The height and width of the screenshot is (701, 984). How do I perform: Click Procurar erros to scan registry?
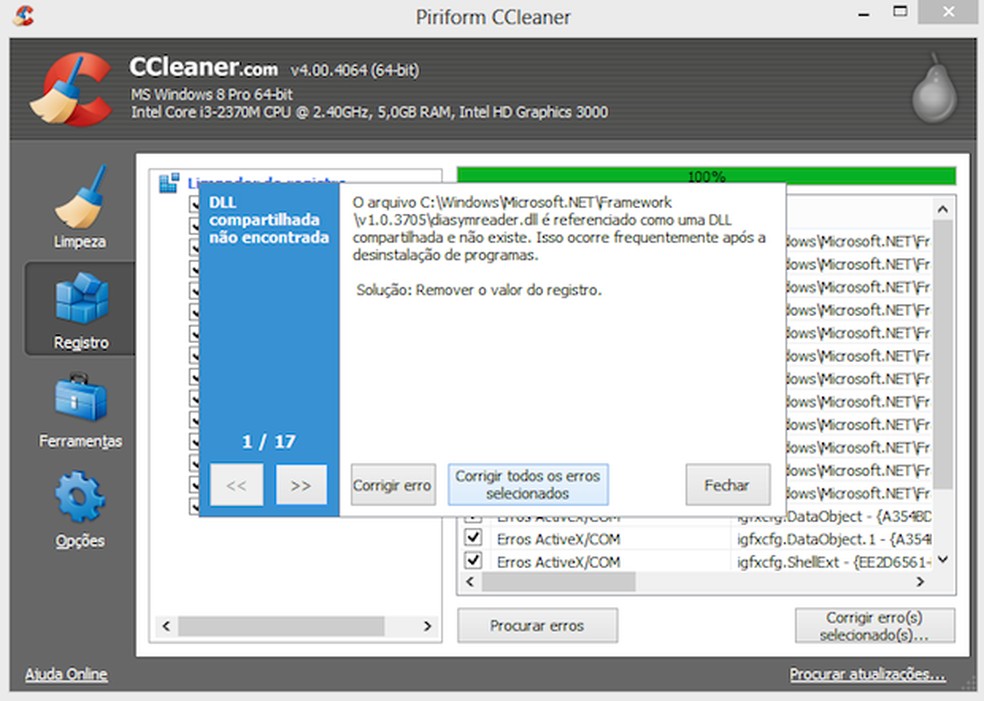coord(537,626)
